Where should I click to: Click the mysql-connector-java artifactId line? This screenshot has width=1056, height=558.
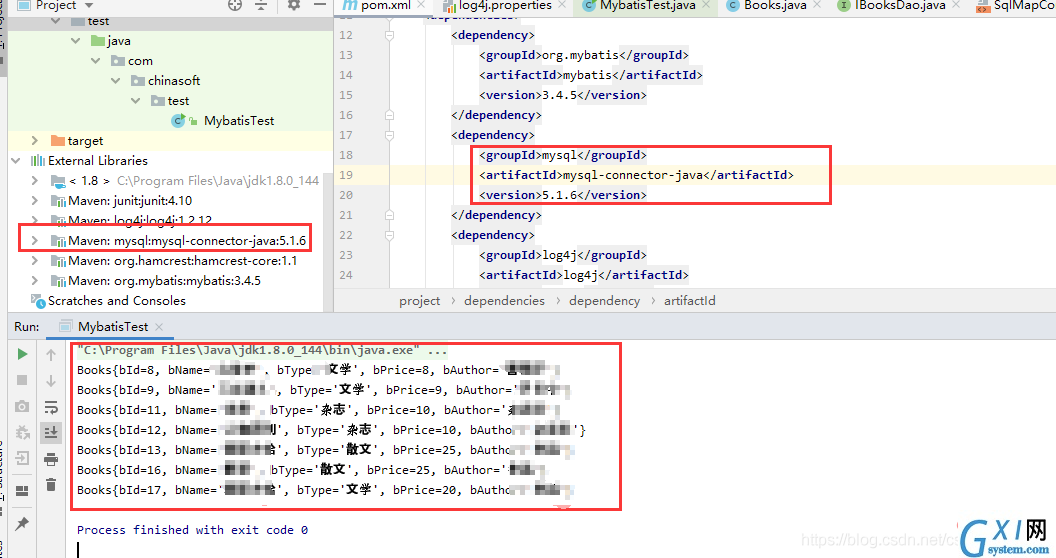636,175
